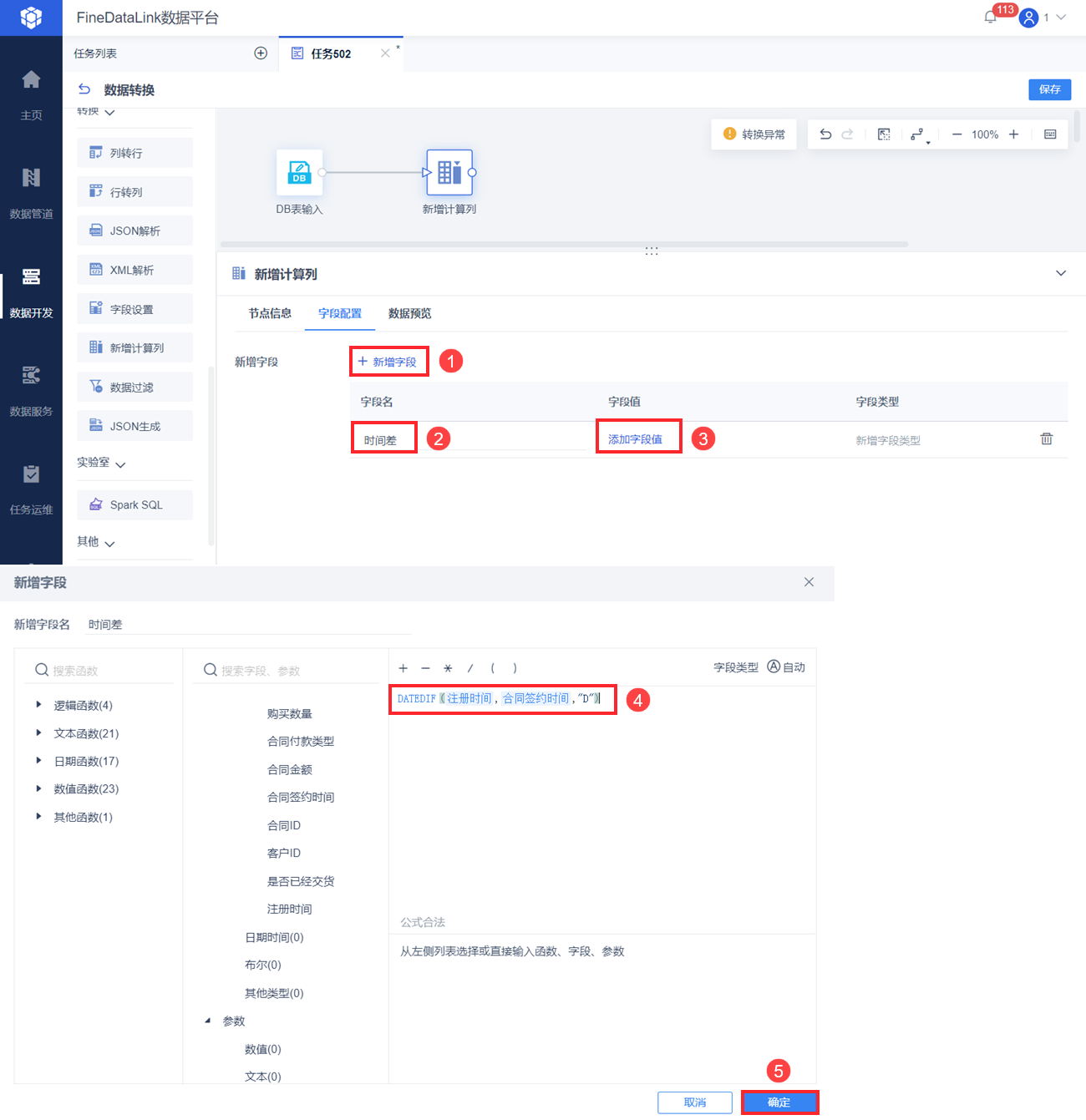
Task: Open the 数据开发 sidebar section
Action: 31,293
